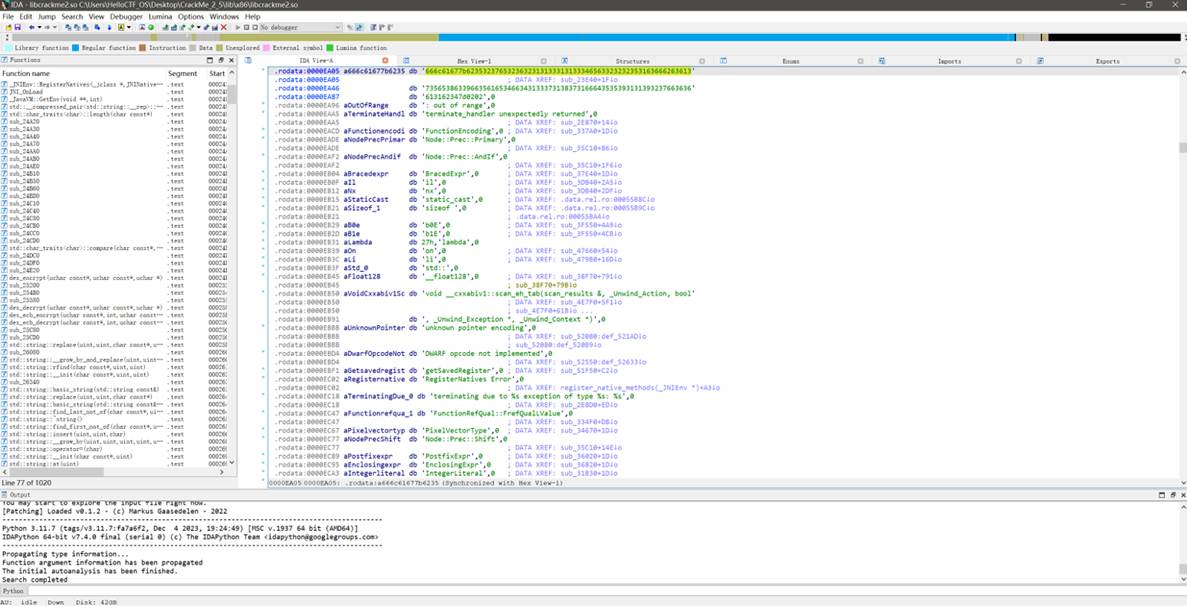Viewport: 1187px width, 606px height.
Task: Click the blue down-arrow toolbar icon
Action: [x=109, y=27]
